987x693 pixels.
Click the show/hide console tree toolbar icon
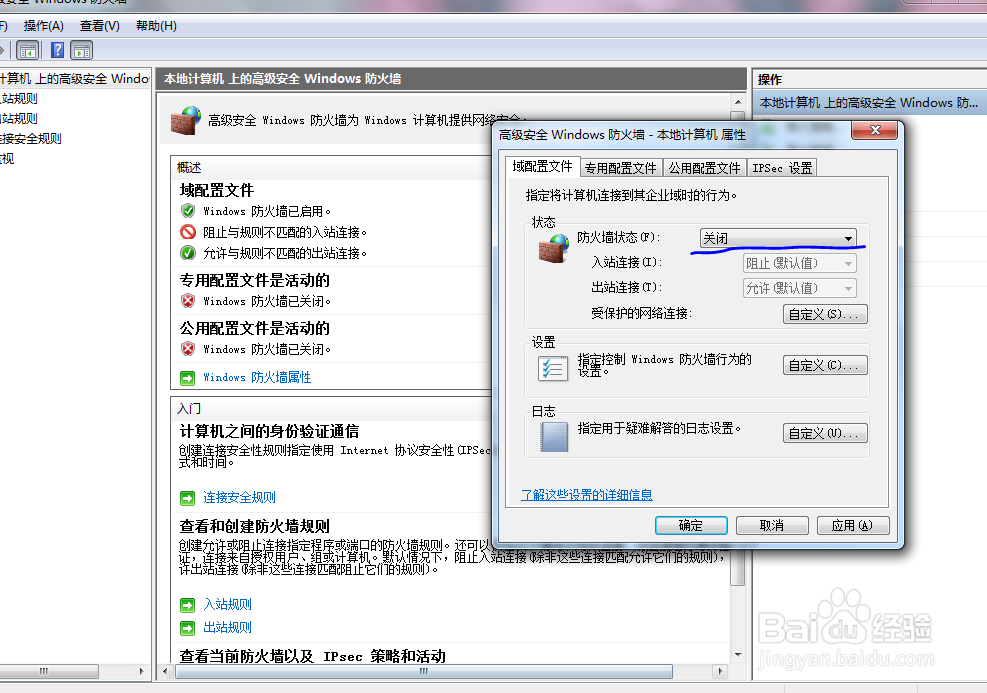[x=27, y=50]
